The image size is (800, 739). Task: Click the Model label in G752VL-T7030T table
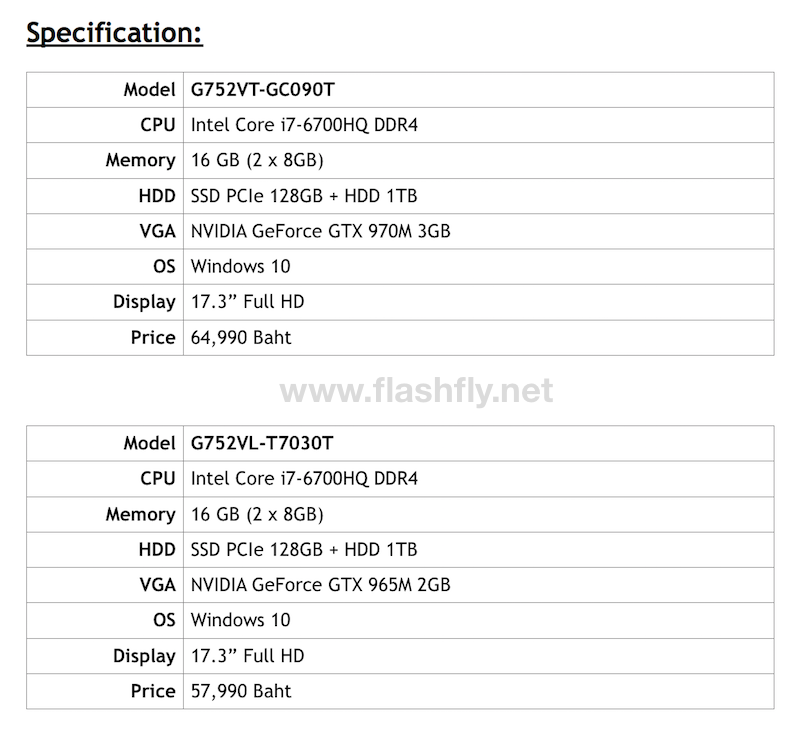(149, 443)
